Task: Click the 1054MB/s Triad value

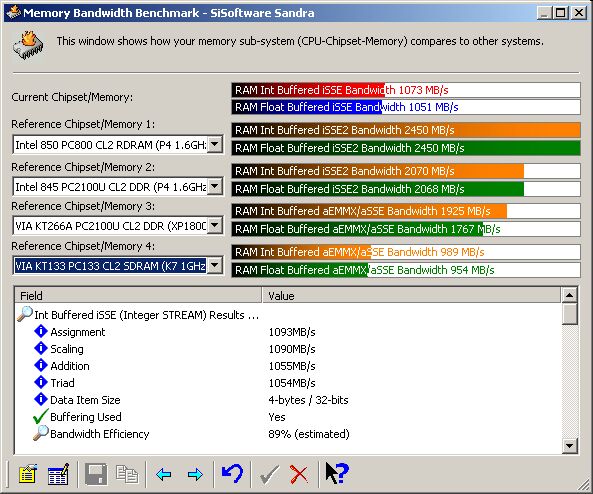Action: [x=292, y=383]
